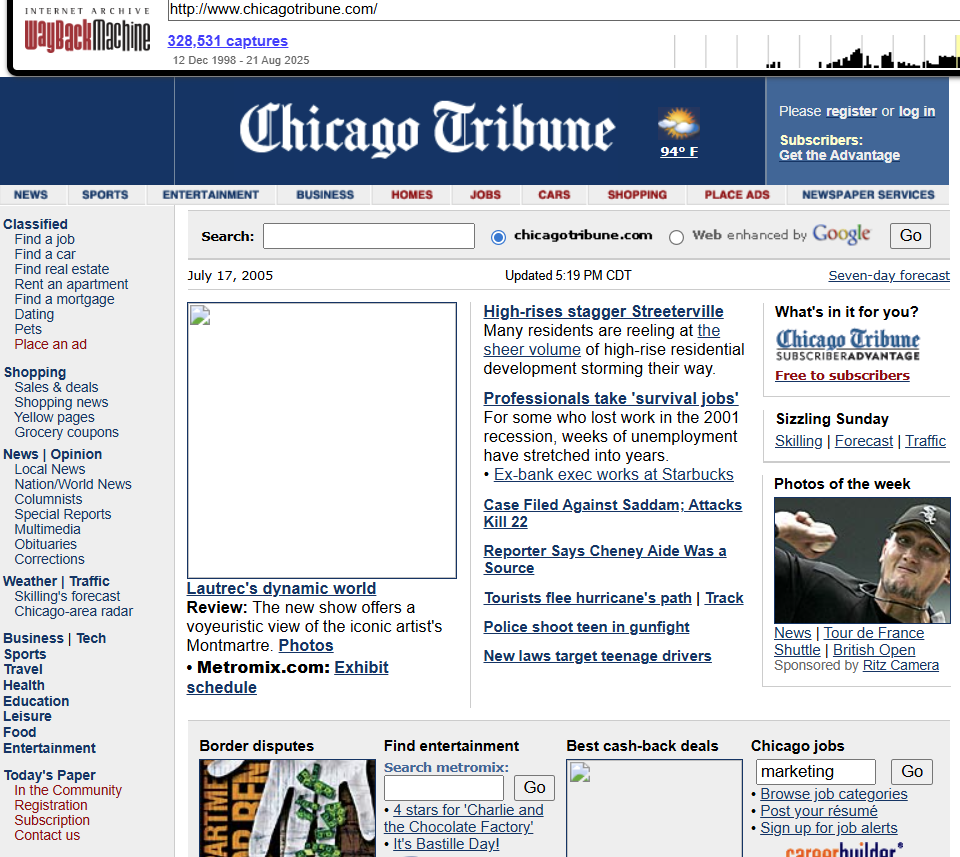Click the Chicago Tribune masthead logo
Viewport: 960px width, 857px height.
(x=427, y=129)
